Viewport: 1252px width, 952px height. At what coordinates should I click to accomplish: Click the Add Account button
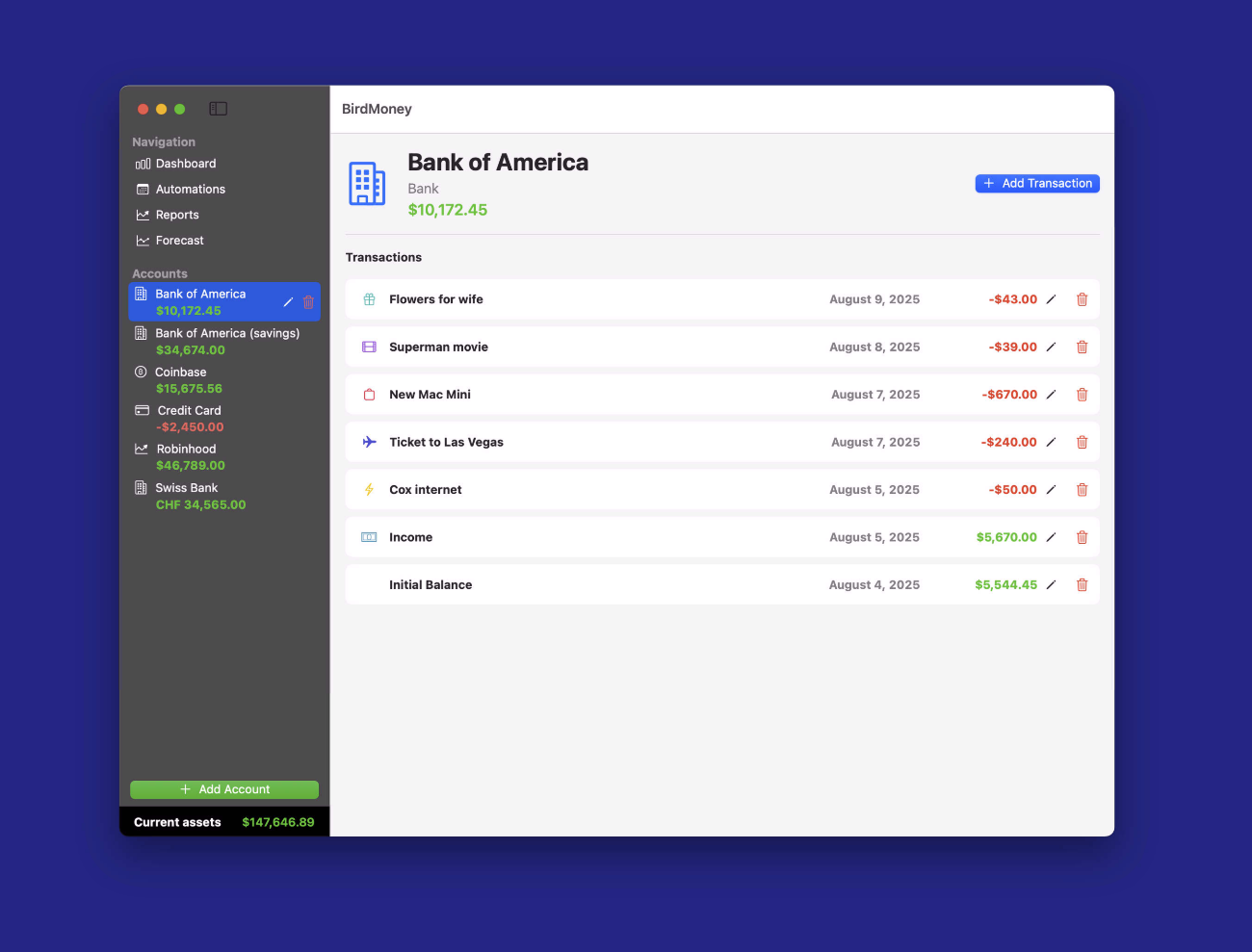224,789
